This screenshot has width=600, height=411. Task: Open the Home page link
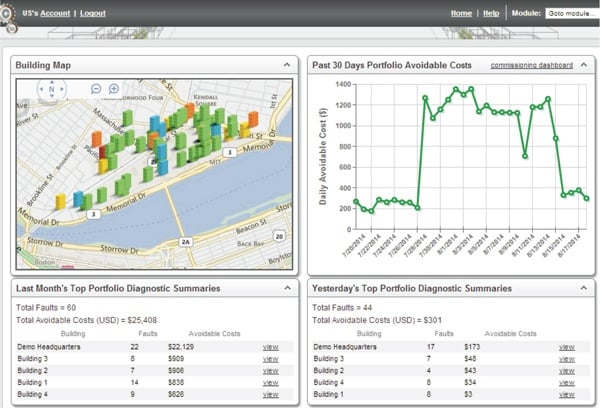tap(461, 13)
